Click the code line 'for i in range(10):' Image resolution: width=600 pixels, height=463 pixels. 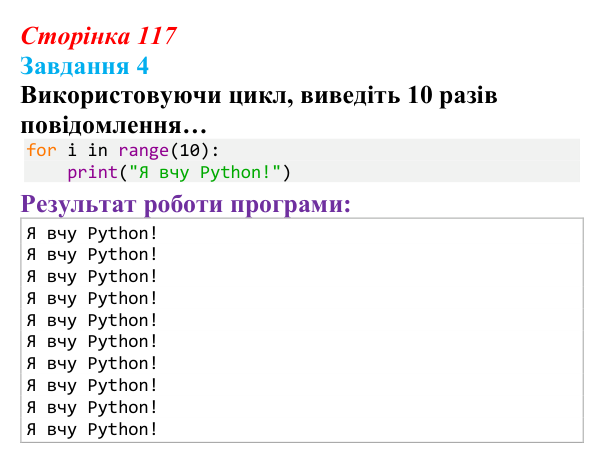click(x=122, y=150)
